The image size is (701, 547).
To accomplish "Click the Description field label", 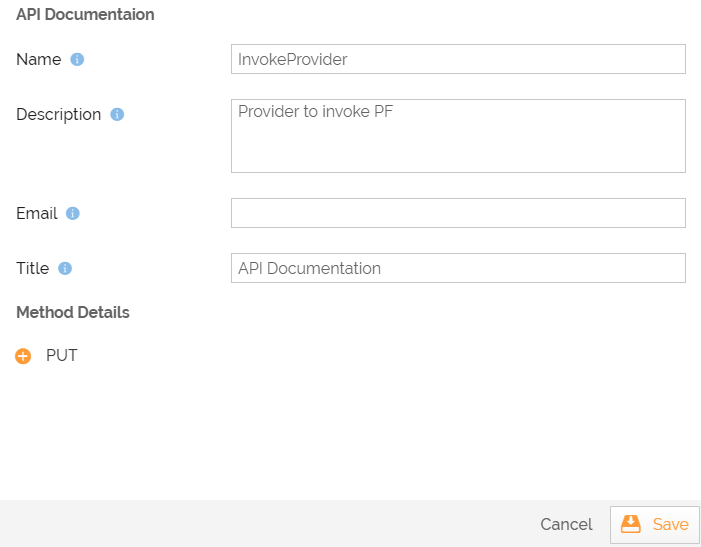I will (x=58, y=115).
